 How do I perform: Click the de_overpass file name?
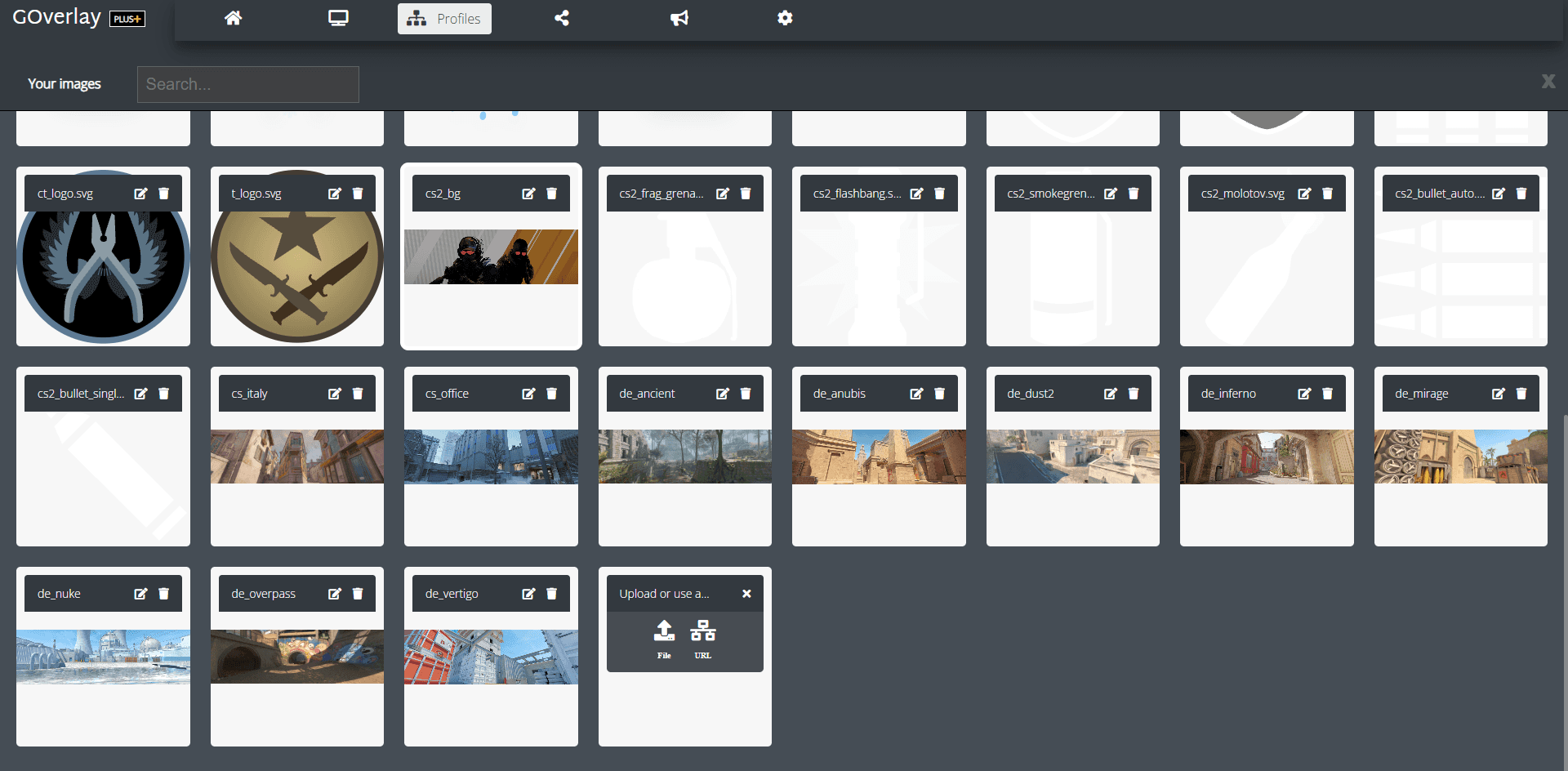[x=263, y=594]
